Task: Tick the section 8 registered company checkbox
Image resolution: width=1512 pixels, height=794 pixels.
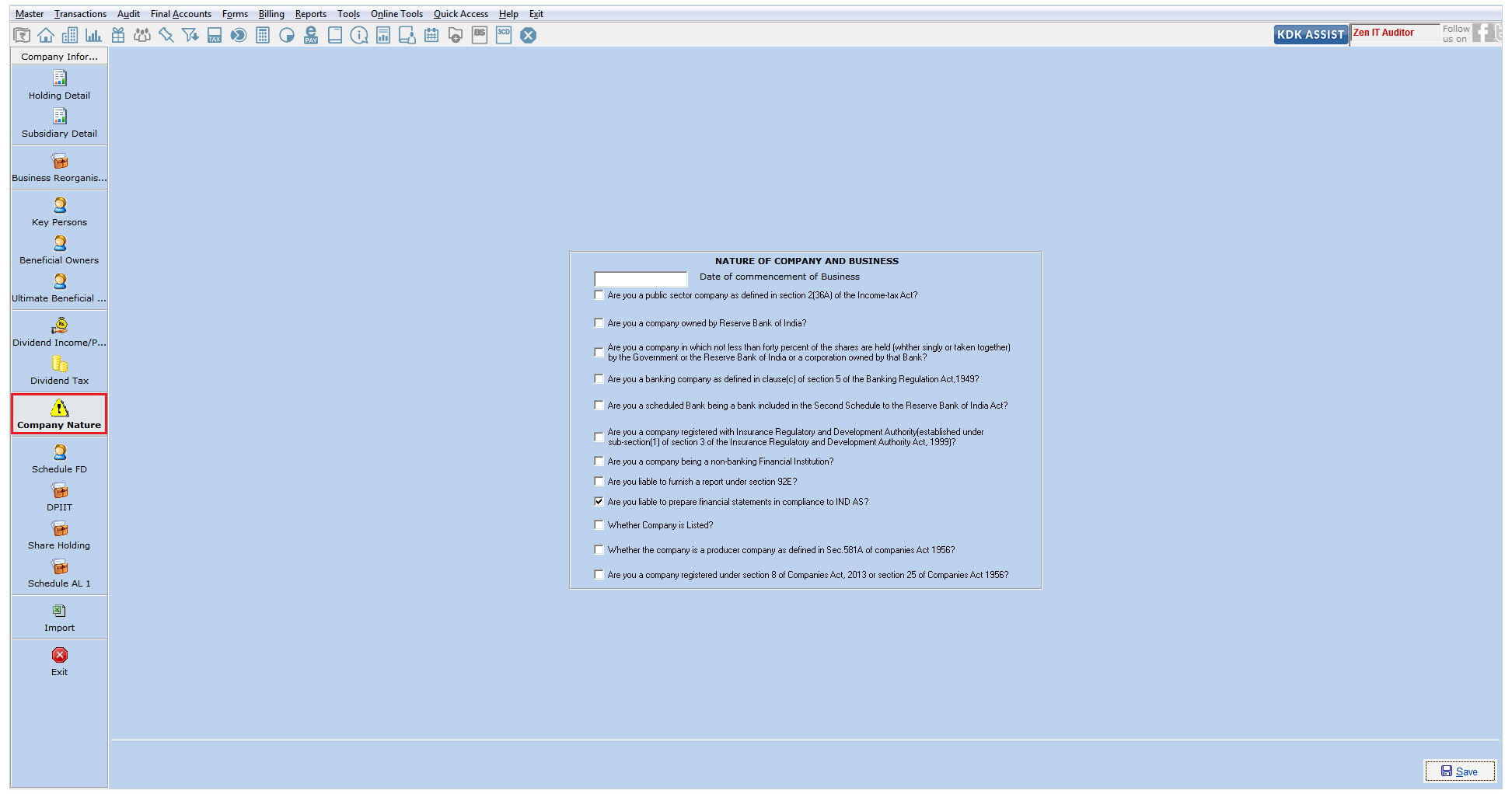Action: point(599,575)
